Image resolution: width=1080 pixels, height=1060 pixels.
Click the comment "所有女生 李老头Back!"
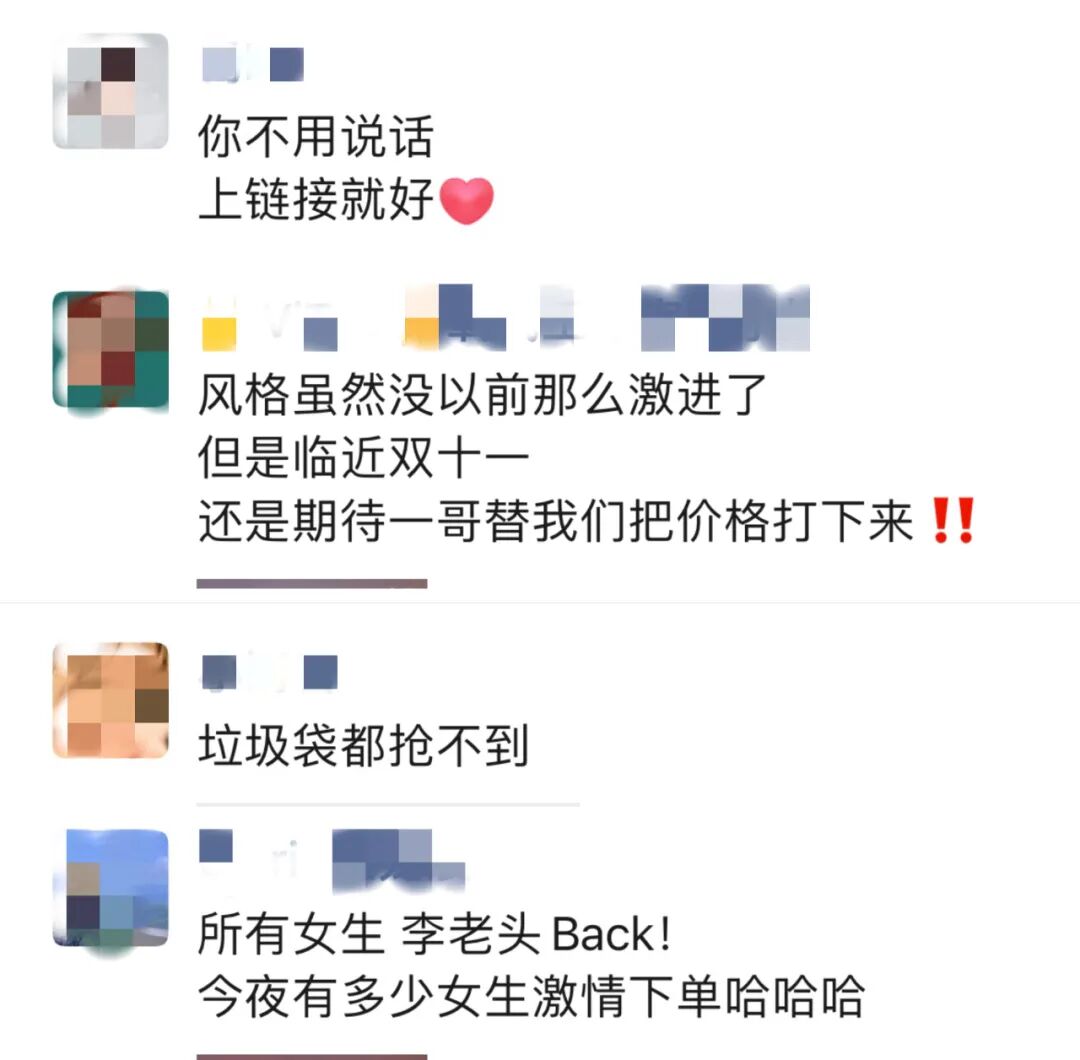(x=435, y=934)
